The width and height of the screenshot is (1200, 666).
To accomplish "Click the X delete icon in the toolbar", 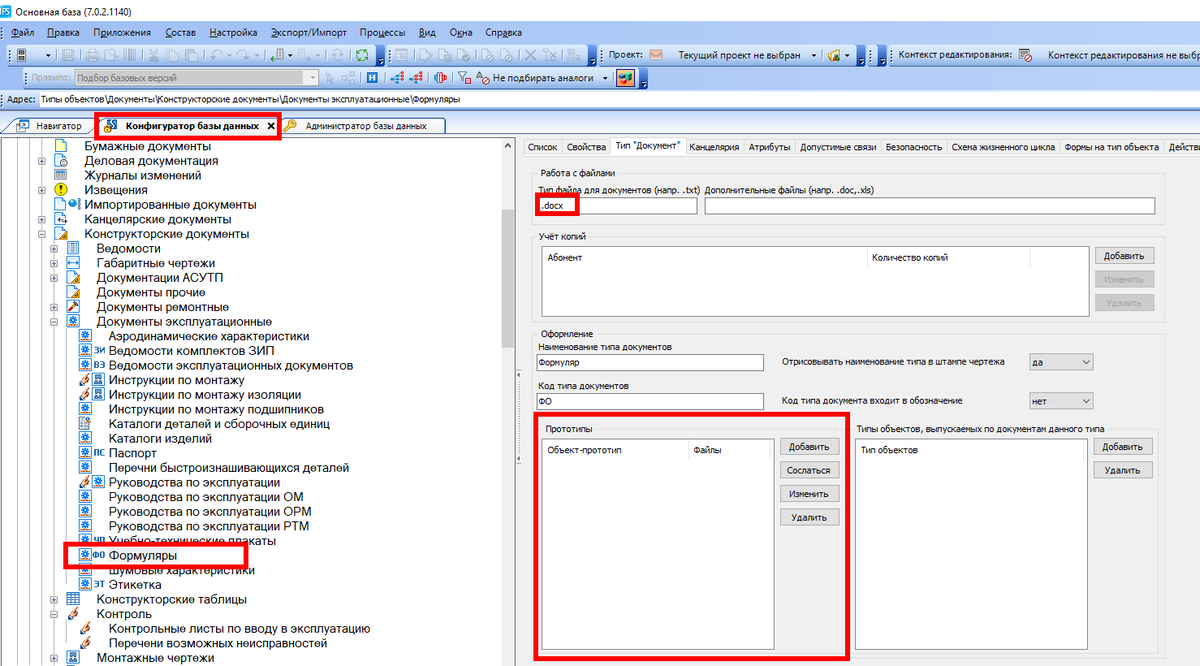I will (x=531, y=55).
